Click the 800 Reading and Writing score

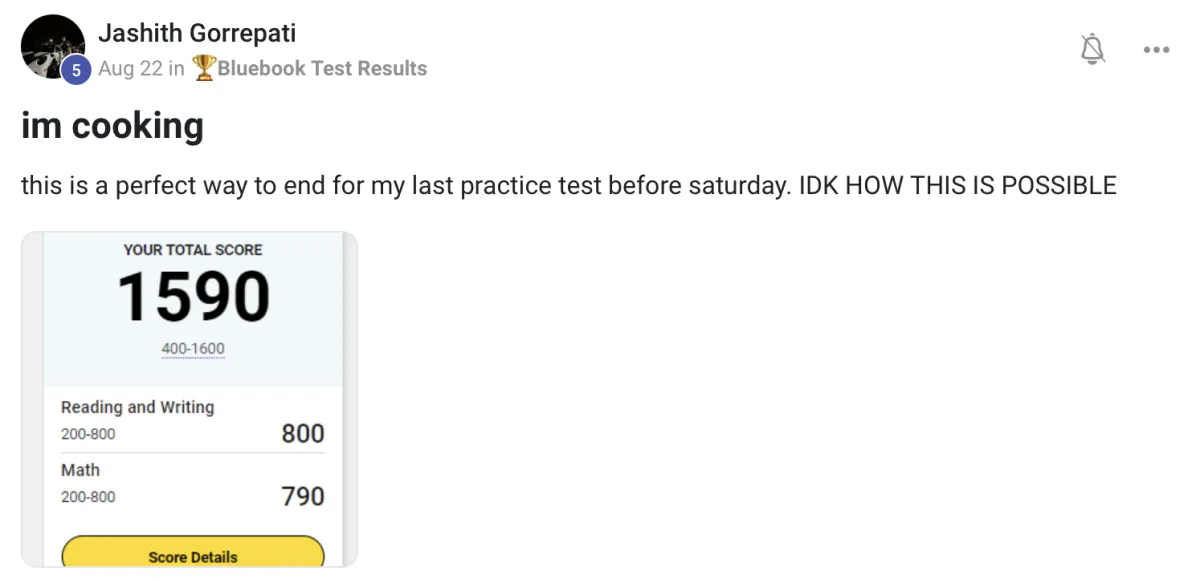coord(303,433)
